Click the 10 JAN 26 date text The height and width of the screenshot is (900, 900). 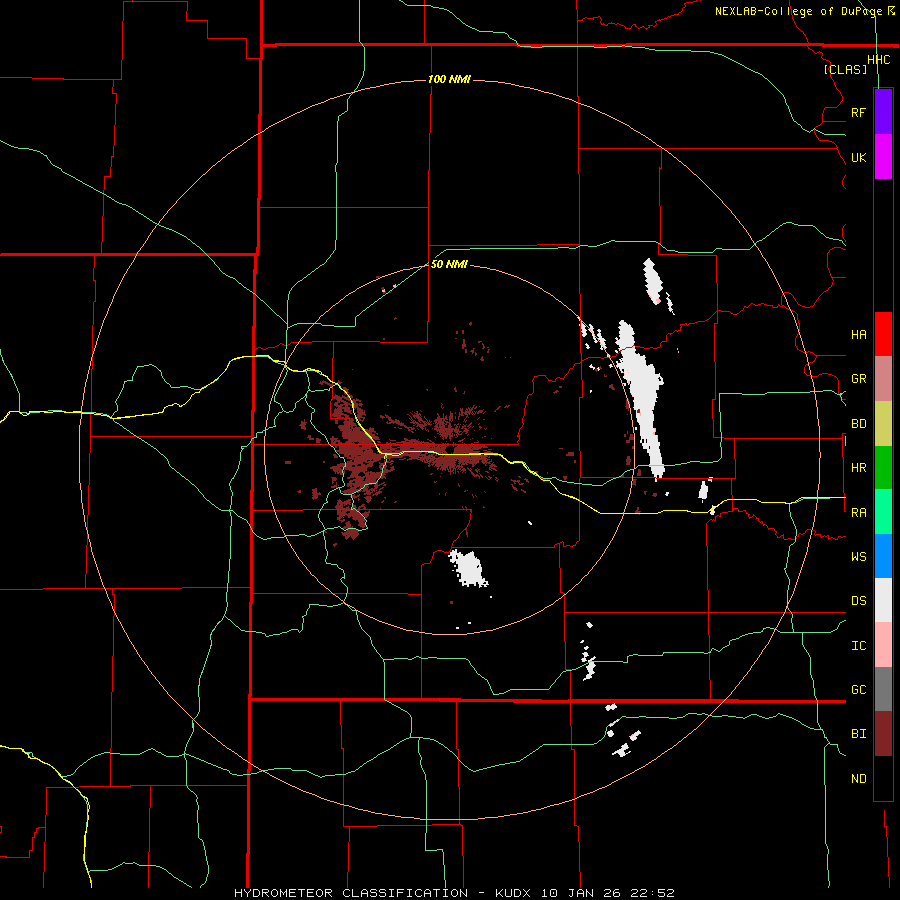[x=581, y=893]
